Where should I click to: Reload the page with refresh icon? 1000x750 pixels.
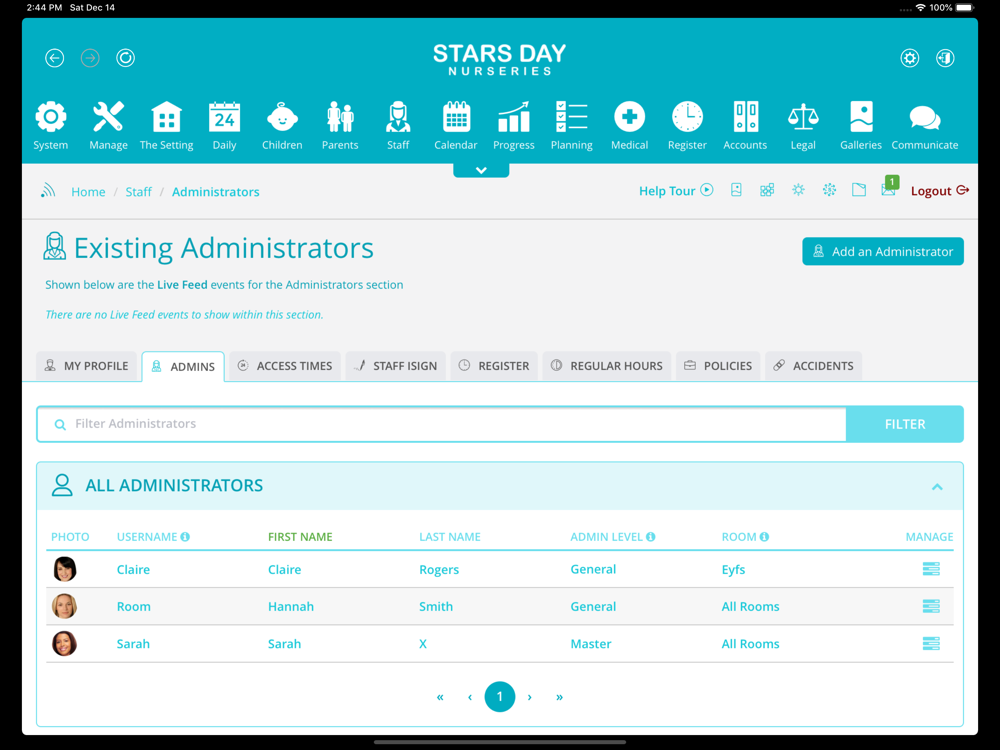tap(126, 58)
